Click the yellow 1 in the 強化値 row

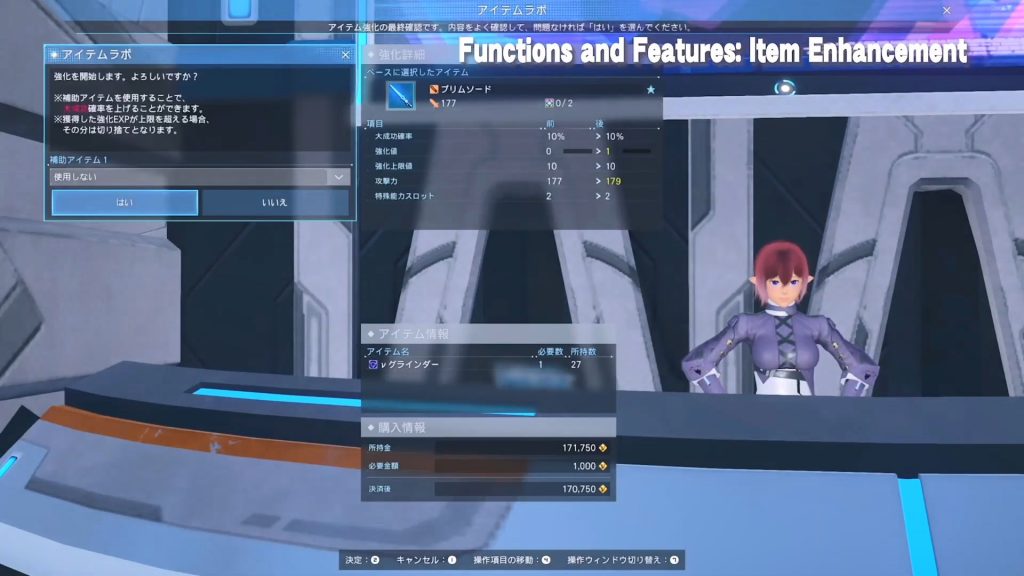[x=608, y=152]
